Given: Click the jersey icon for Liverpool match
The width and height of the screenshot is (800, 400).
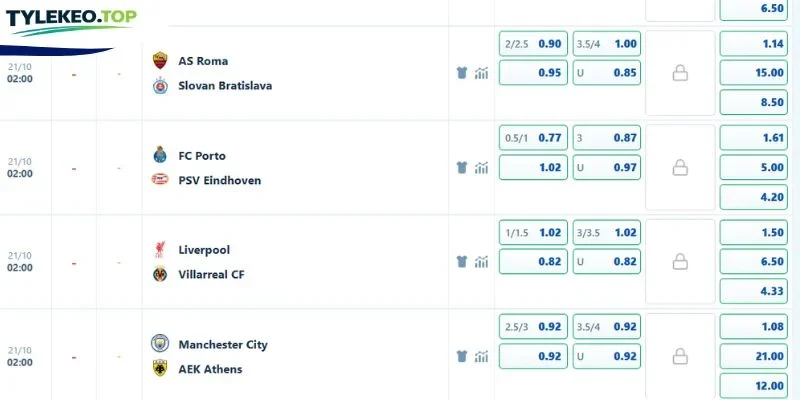Looking at the screenshot, I should pyautogui.click(x=462, y=262).
